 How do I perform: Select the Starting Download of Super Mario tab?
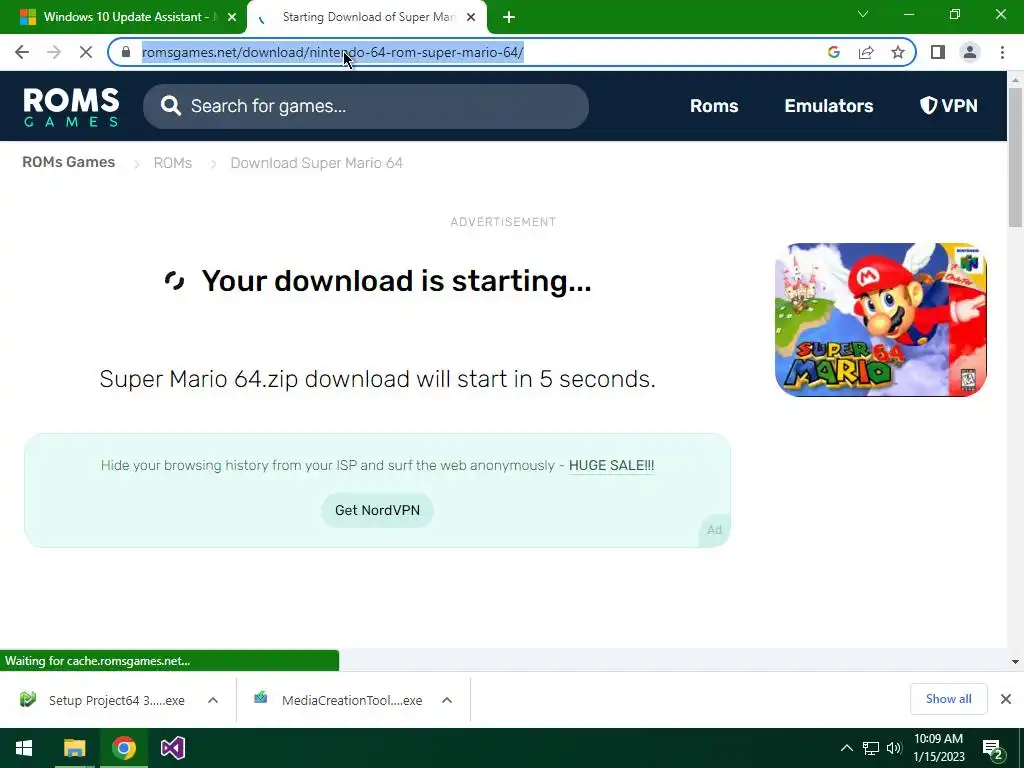tap(369, 17)
